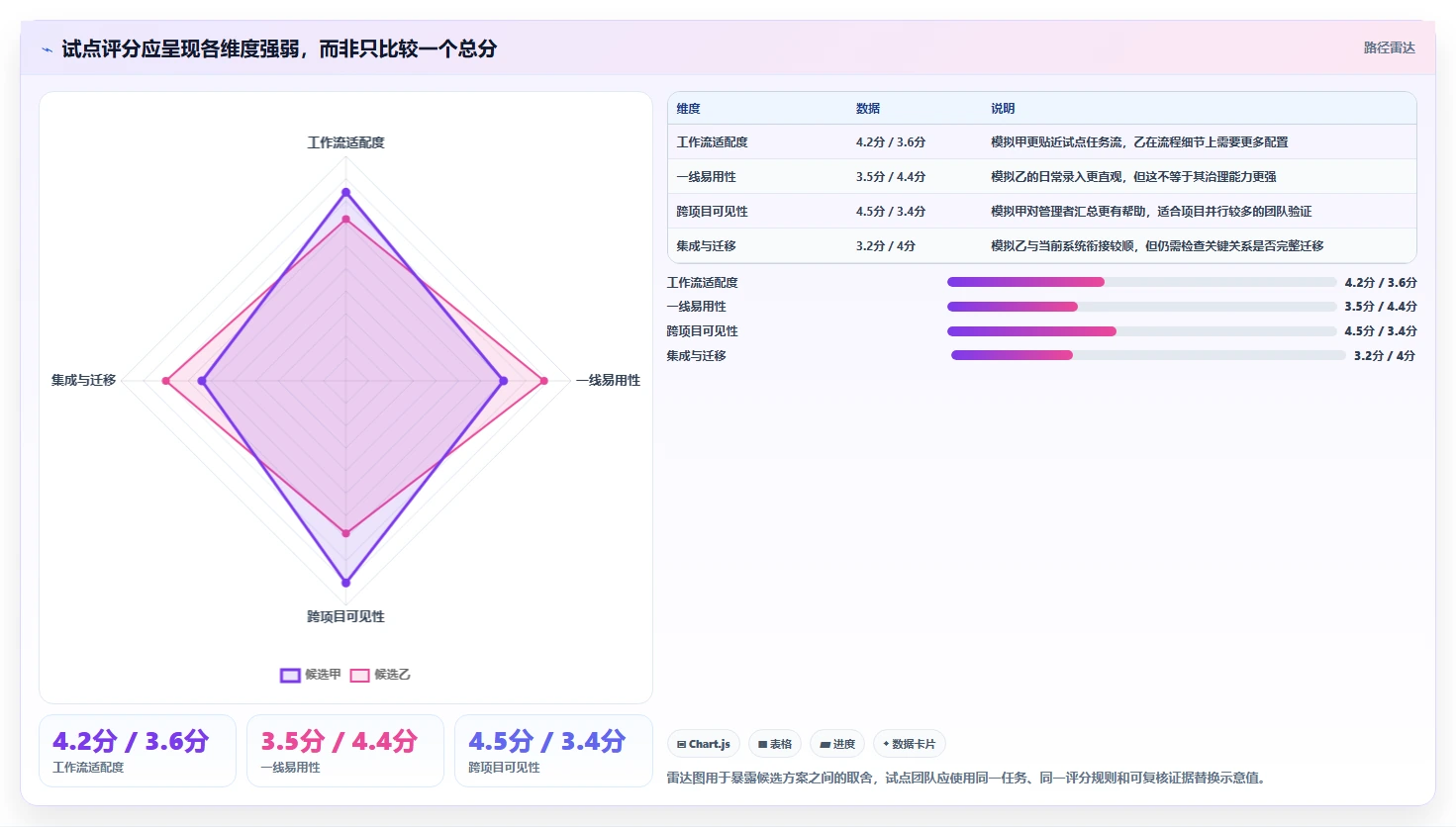The height and width of the screenshot is (827, 1456).
Task: Click the description starting 模拟乙的日常录入更直观
Action: pyautogui.click(x=1133, y=177)
